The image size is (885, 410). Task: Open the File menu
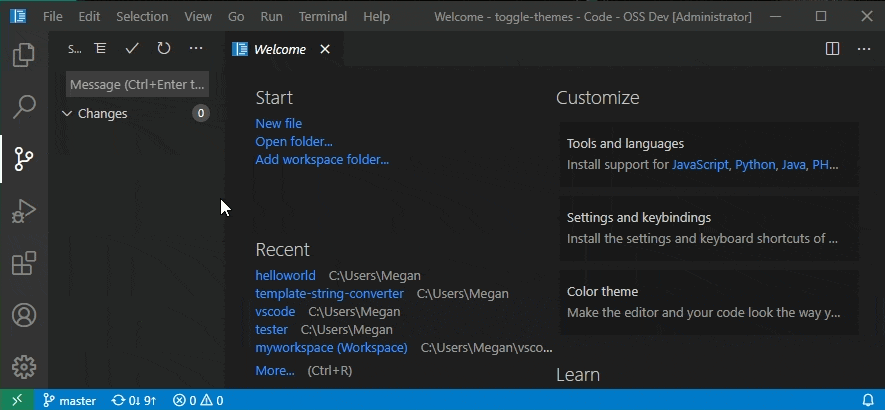[x=52, y=16]
